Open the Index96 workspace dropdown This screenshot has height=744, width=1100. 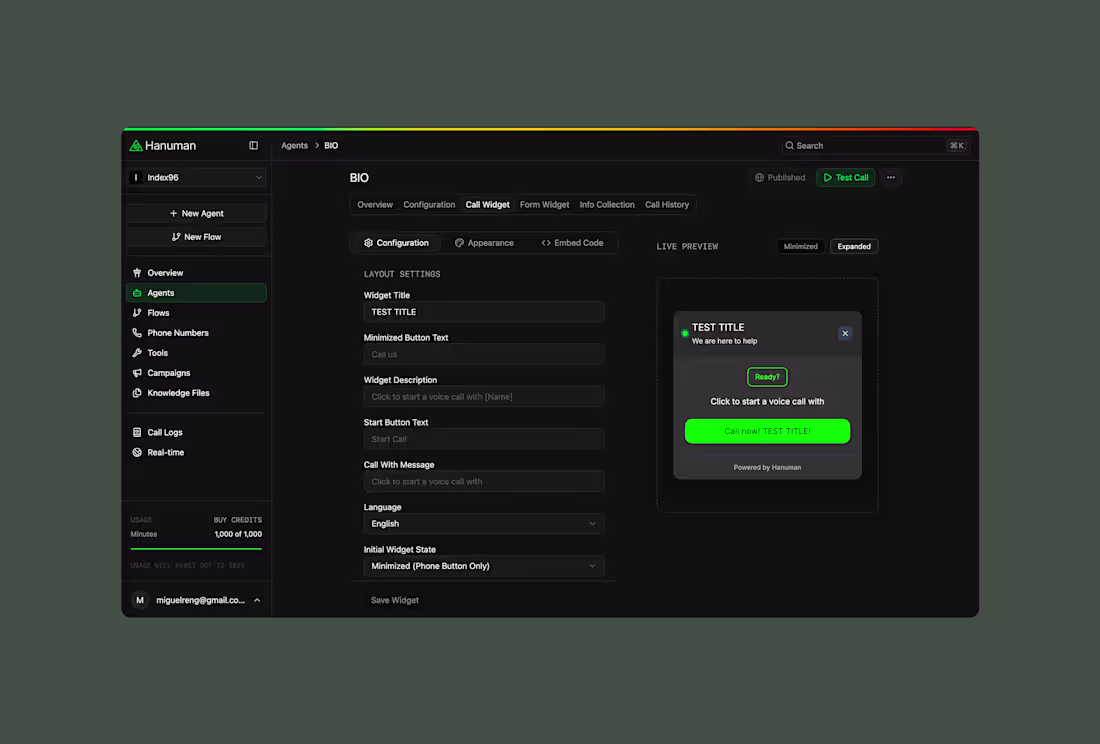coord(196,177)
